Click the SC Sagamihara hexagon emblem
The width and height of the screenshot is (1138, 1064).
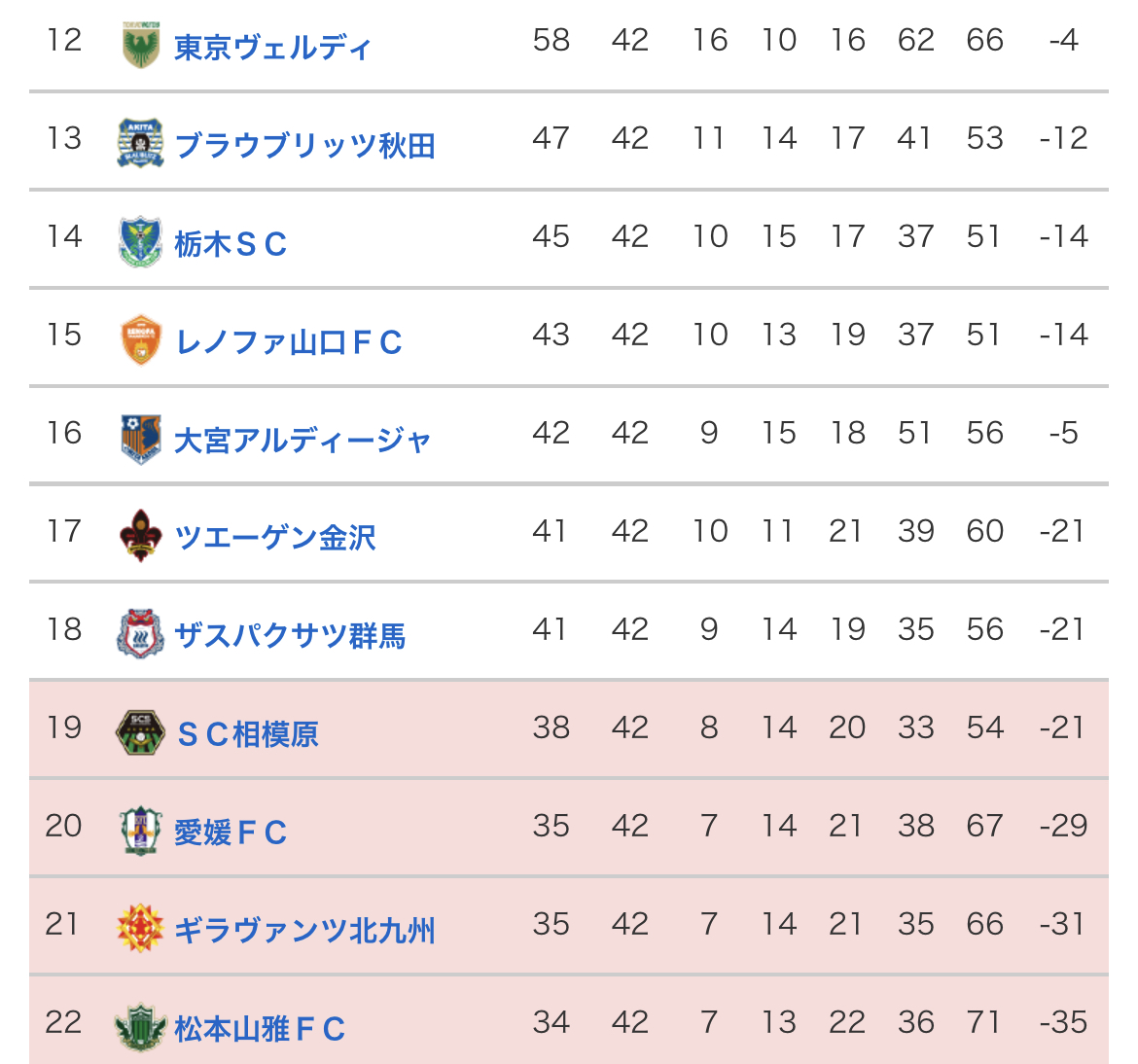point(141,733)
